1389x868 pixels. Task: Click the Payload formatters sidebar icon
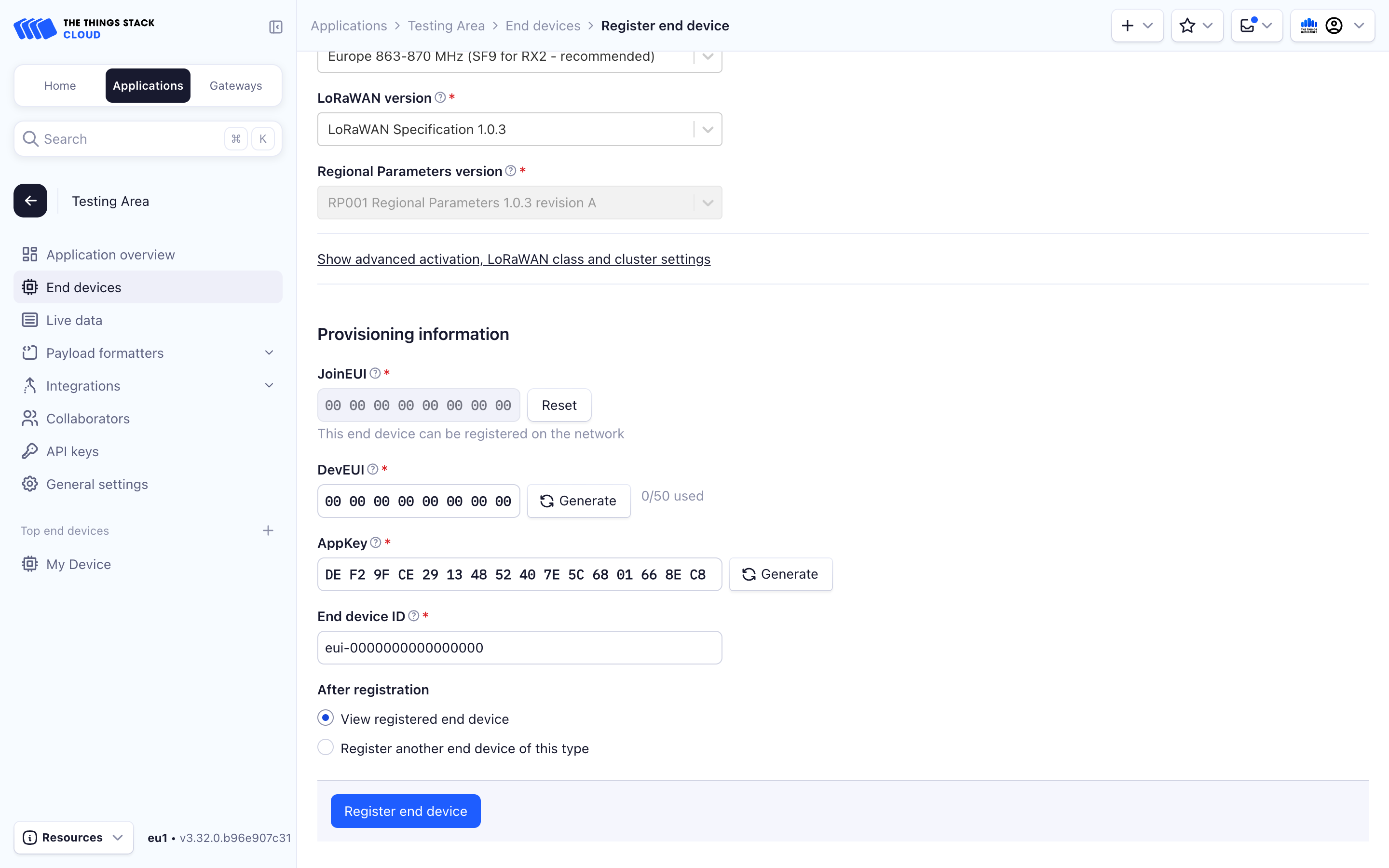(30, 352)
